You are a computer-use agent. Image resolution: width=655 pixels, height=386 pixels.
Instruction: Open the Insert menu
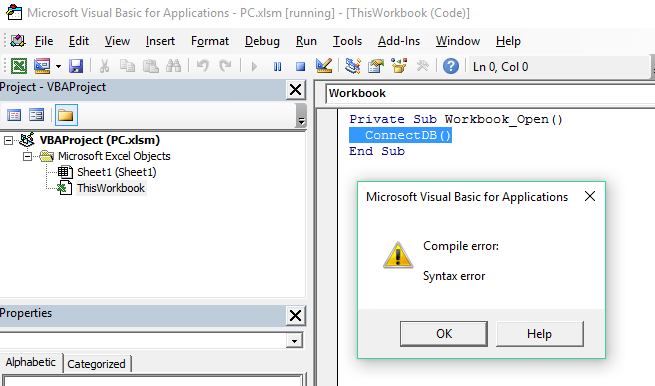coord(160,41)
